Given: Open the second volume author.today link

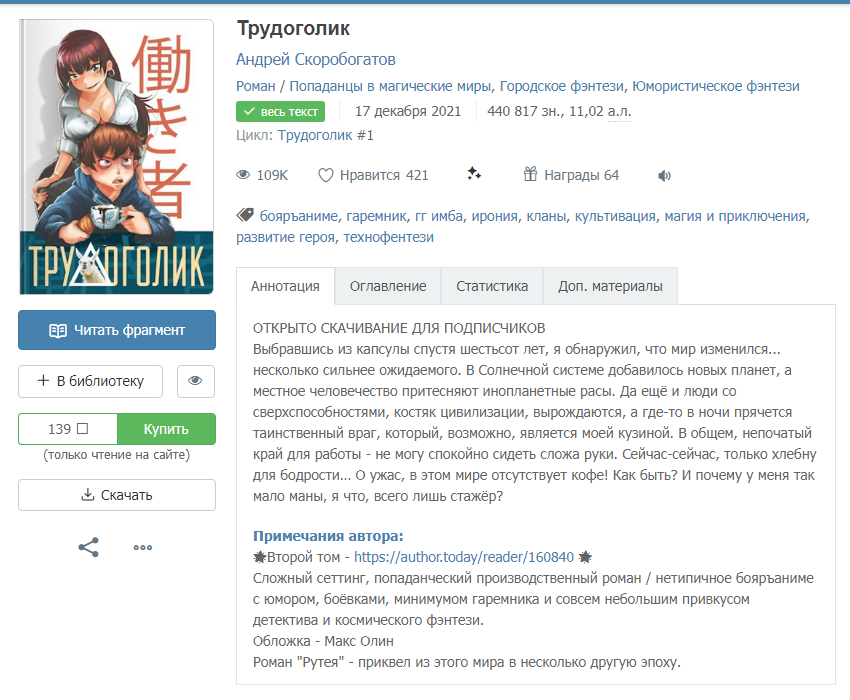Looking at the screenshot, I should coord(464,557).
